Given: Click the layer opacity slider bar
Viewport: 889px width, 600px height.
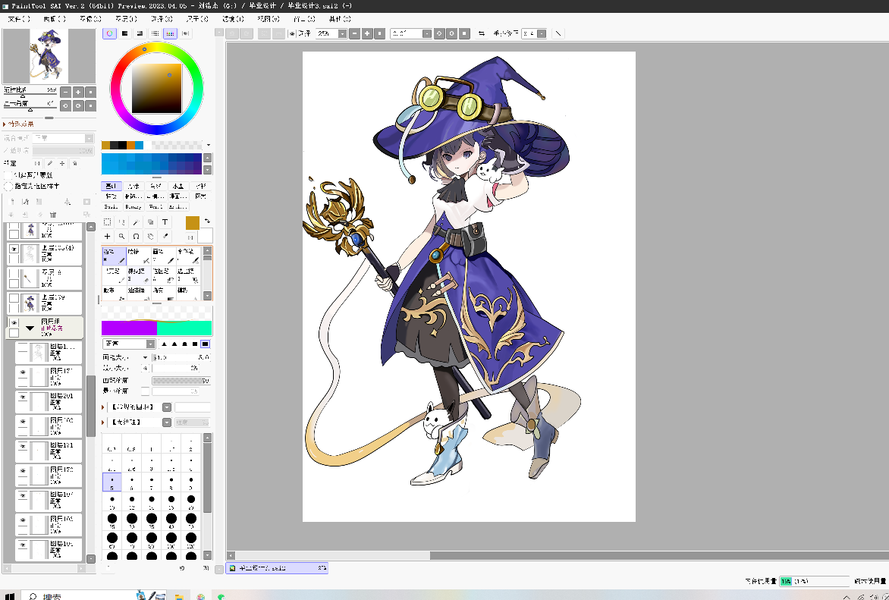Looking at the screenshot, I should [x=62, y=150].
